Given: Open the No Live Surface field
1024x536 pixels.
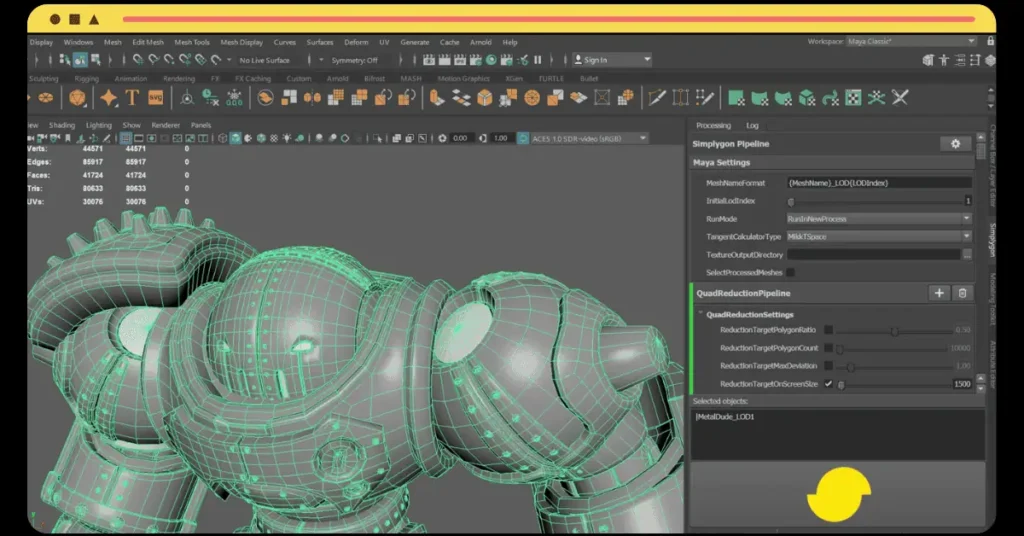Looking at the screenshot, I should coord(264,60).
